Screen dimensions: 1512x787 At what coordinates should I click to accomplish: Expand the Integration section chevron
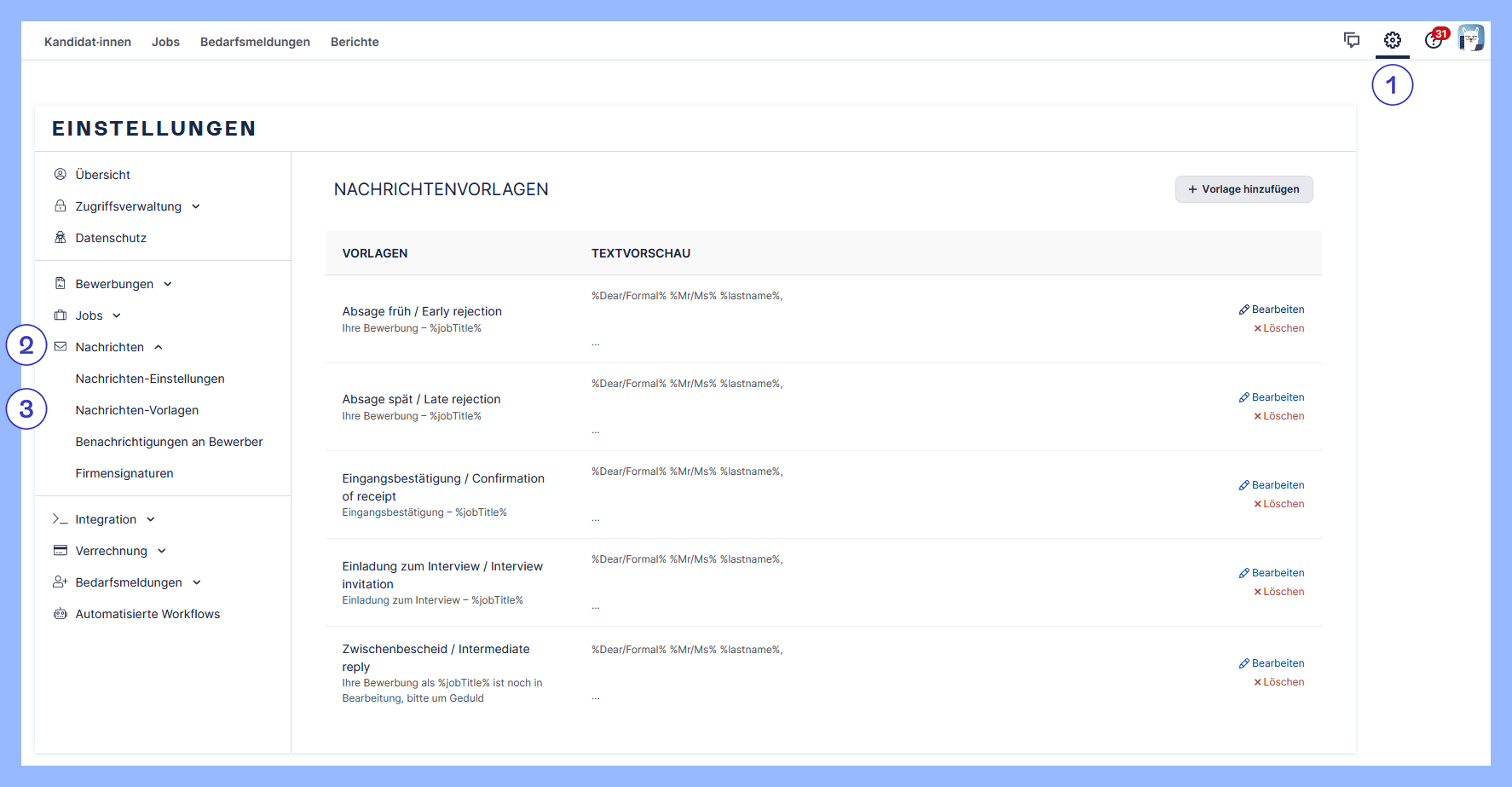pos(151,519)
